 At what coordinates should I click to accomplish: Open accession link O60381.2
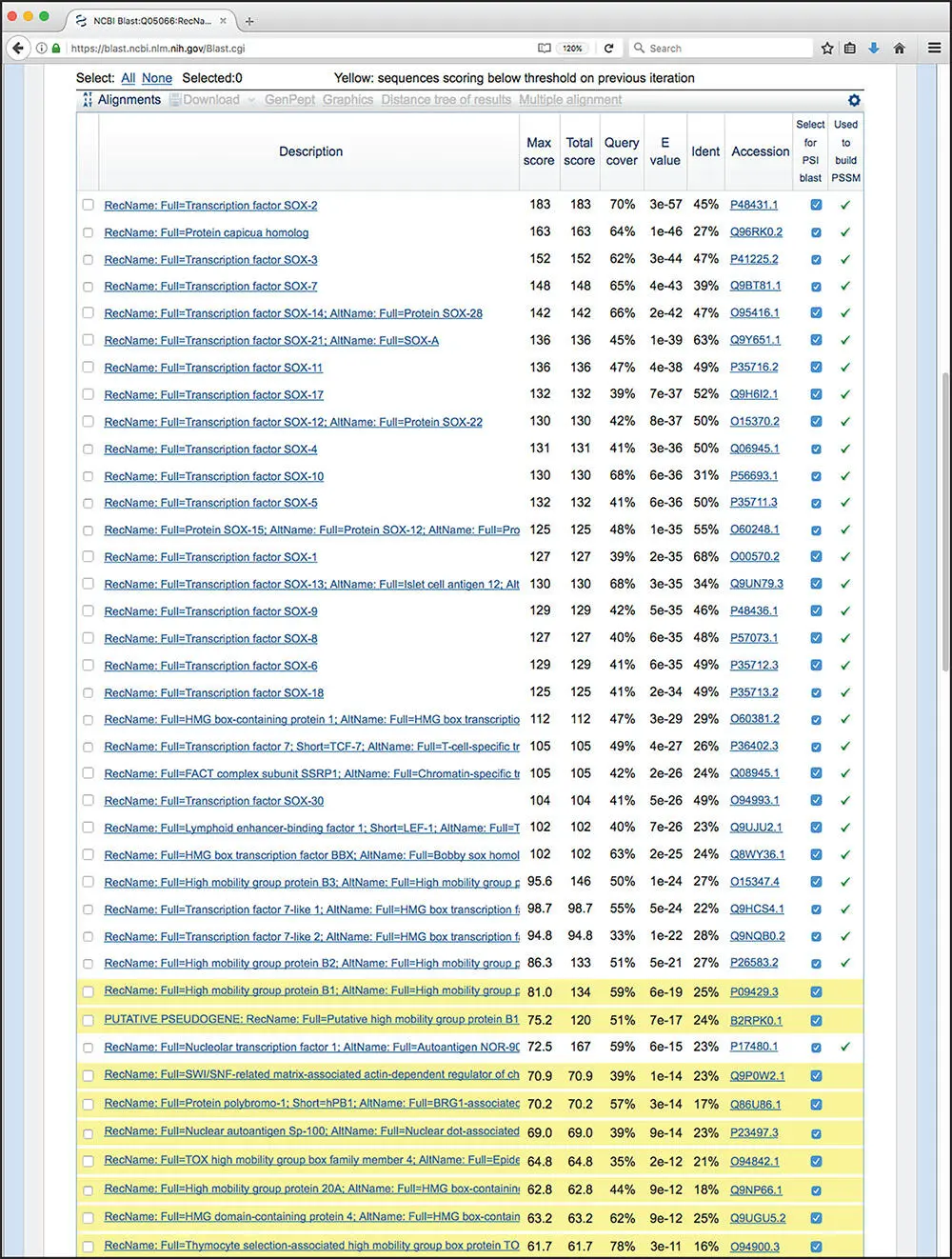point(754,719)
